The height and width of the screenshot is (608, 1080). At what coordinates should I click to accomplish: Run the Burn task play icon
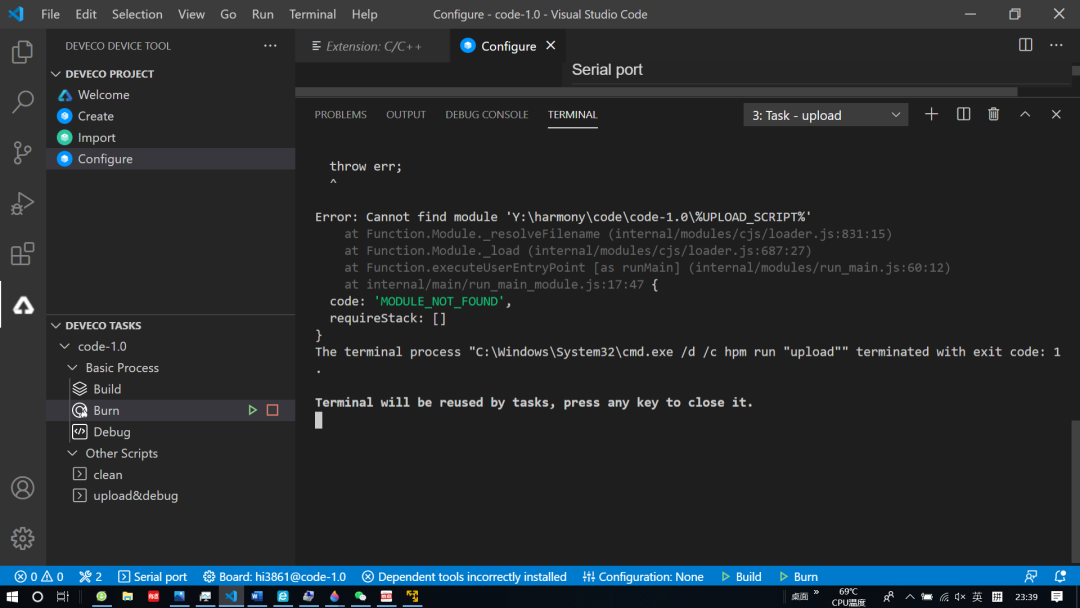253,410
